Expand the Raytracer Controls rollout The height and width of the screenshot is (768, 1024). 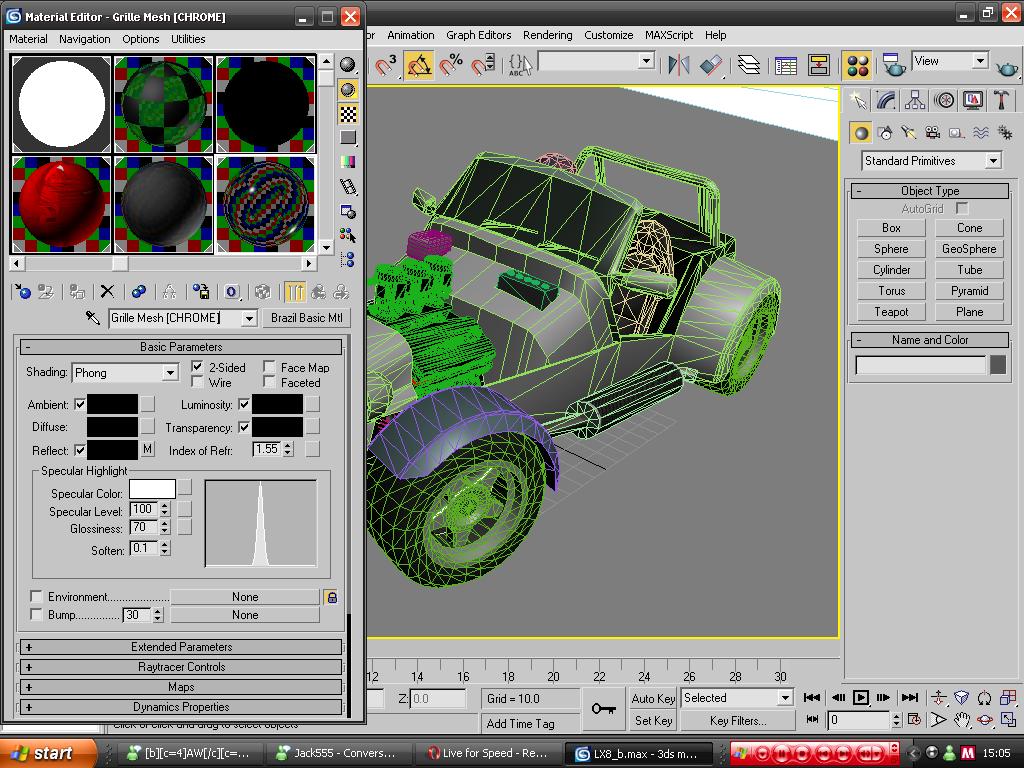181,667
